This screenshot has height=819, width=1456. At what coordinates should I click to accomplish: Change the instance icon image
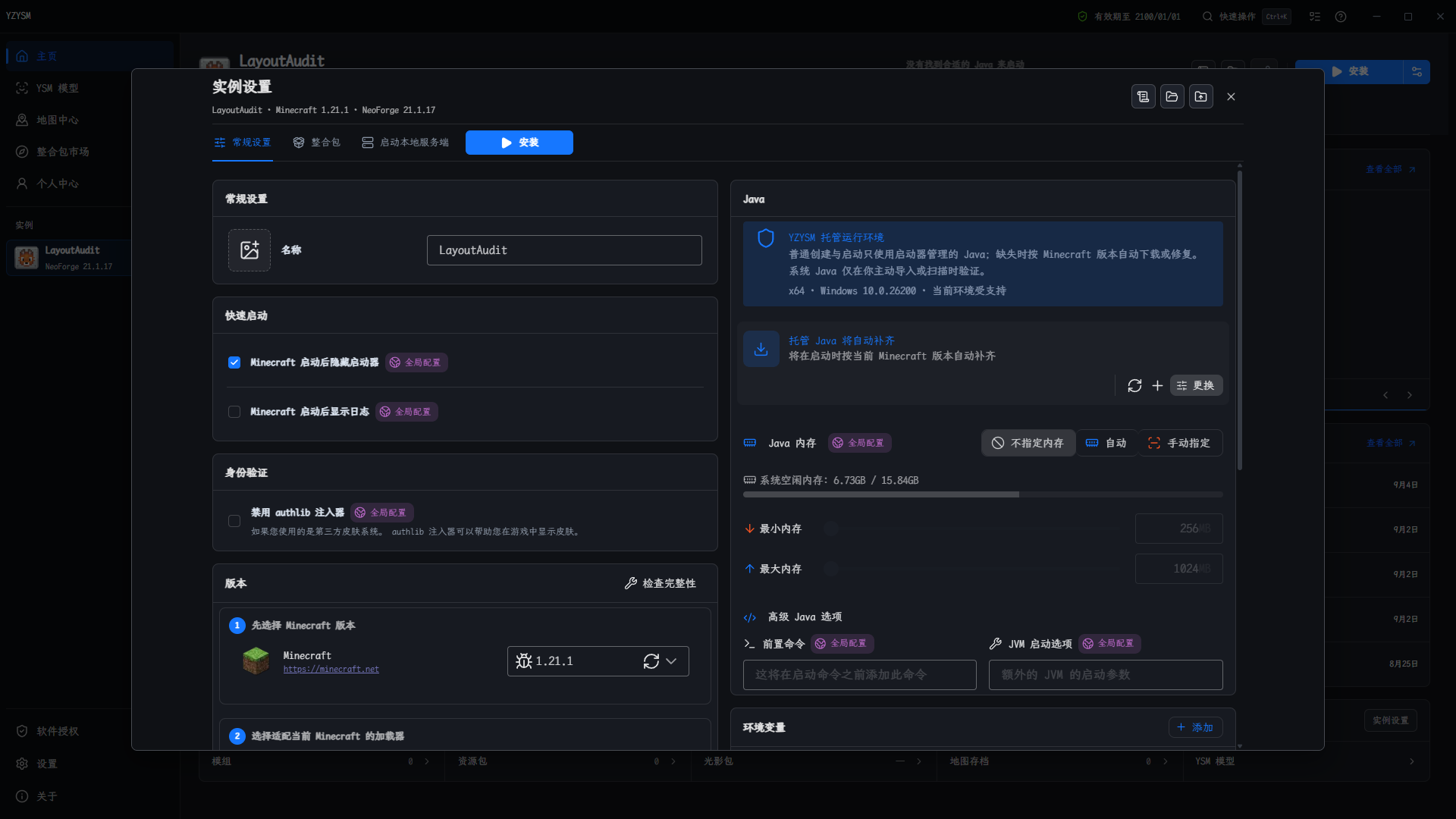[x=249, y=250]
